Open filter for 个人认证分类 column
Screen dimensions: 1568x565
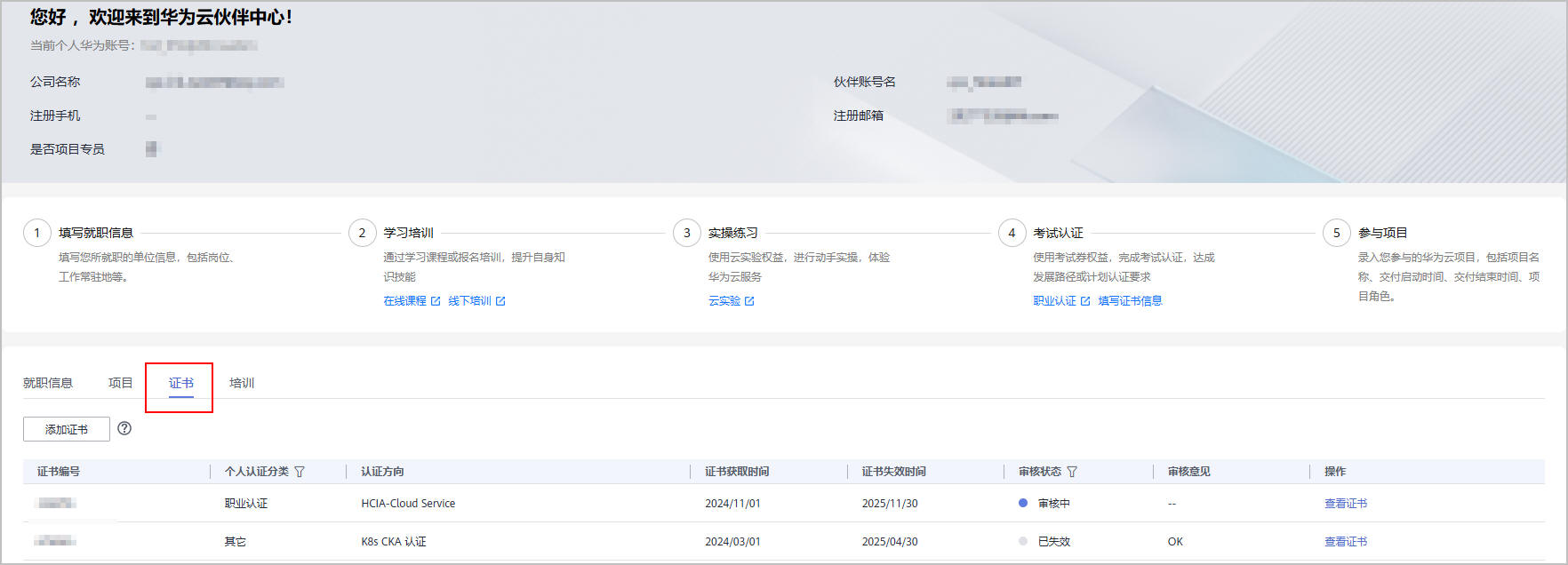pyautogui.click(x=300, y=472)
